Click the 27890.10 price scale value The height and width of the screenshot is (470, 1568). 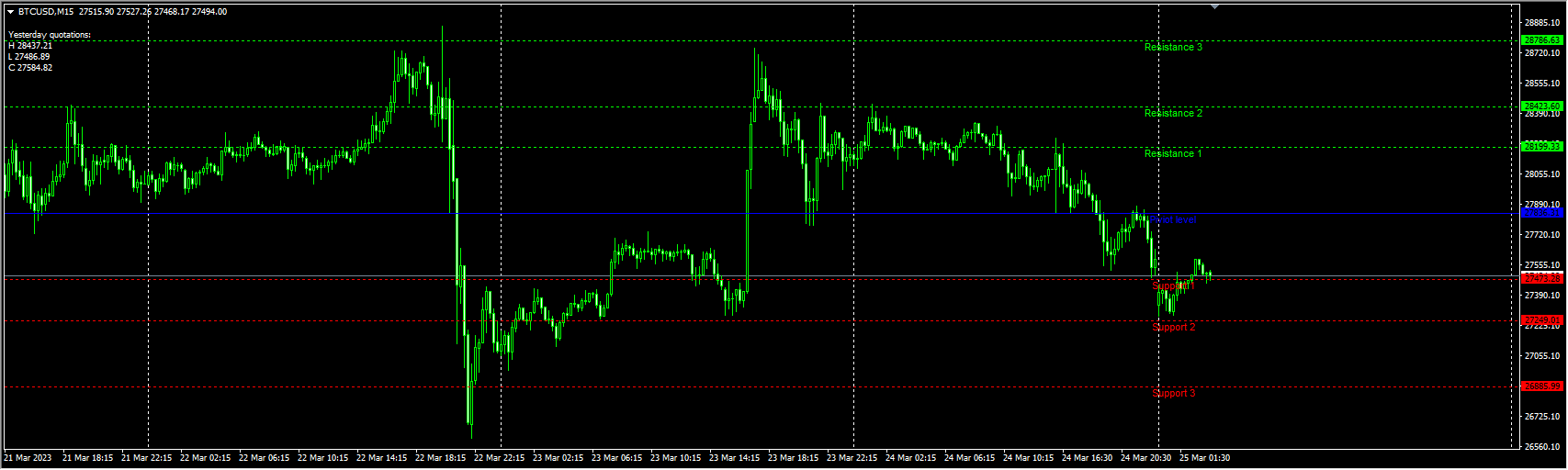(x=1542, y=205)
